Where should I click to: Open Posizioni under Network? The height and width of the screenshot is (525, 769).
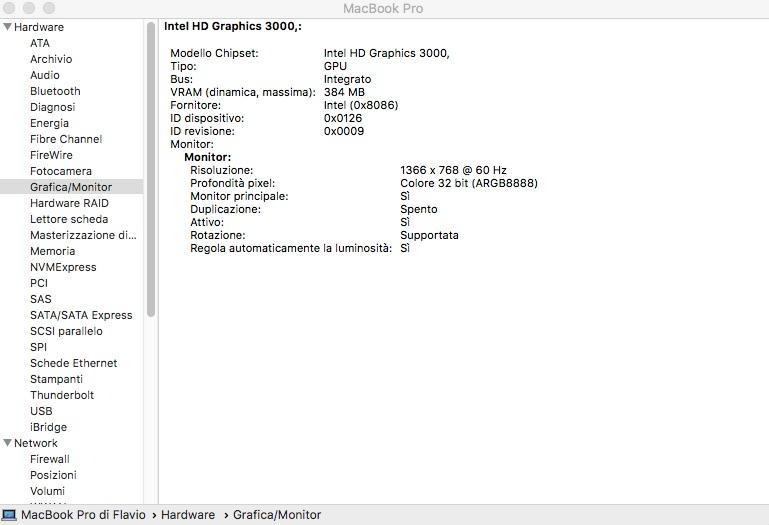(53, 475)
